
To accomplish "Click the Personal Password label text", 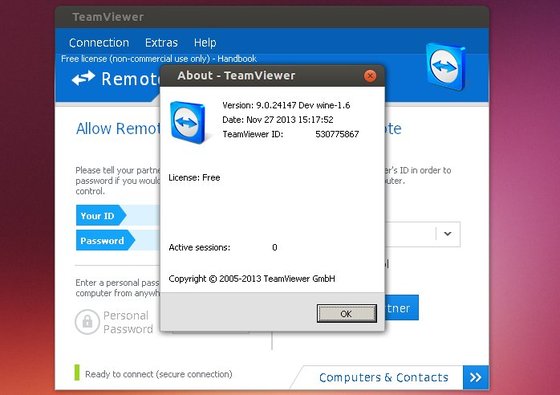I will pyautogui.click(x=128, y=322).
